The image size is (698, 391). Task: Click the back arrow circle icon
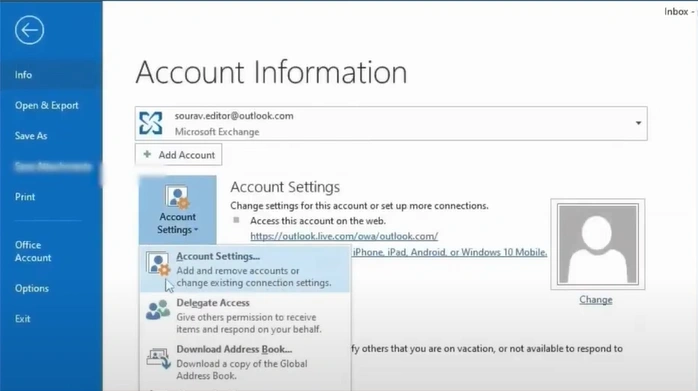(x=29, y=30)
